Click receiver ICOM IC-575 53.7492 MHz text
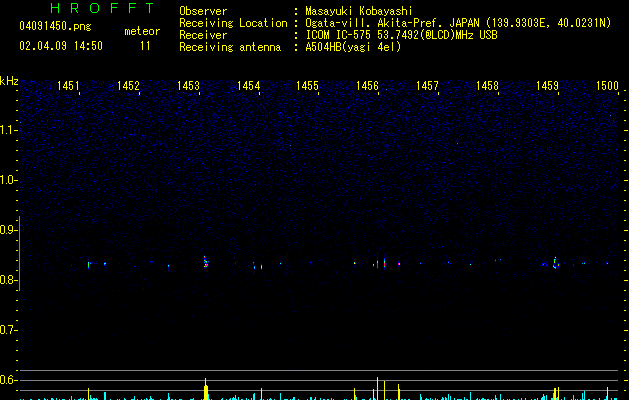 pos(401,35)
